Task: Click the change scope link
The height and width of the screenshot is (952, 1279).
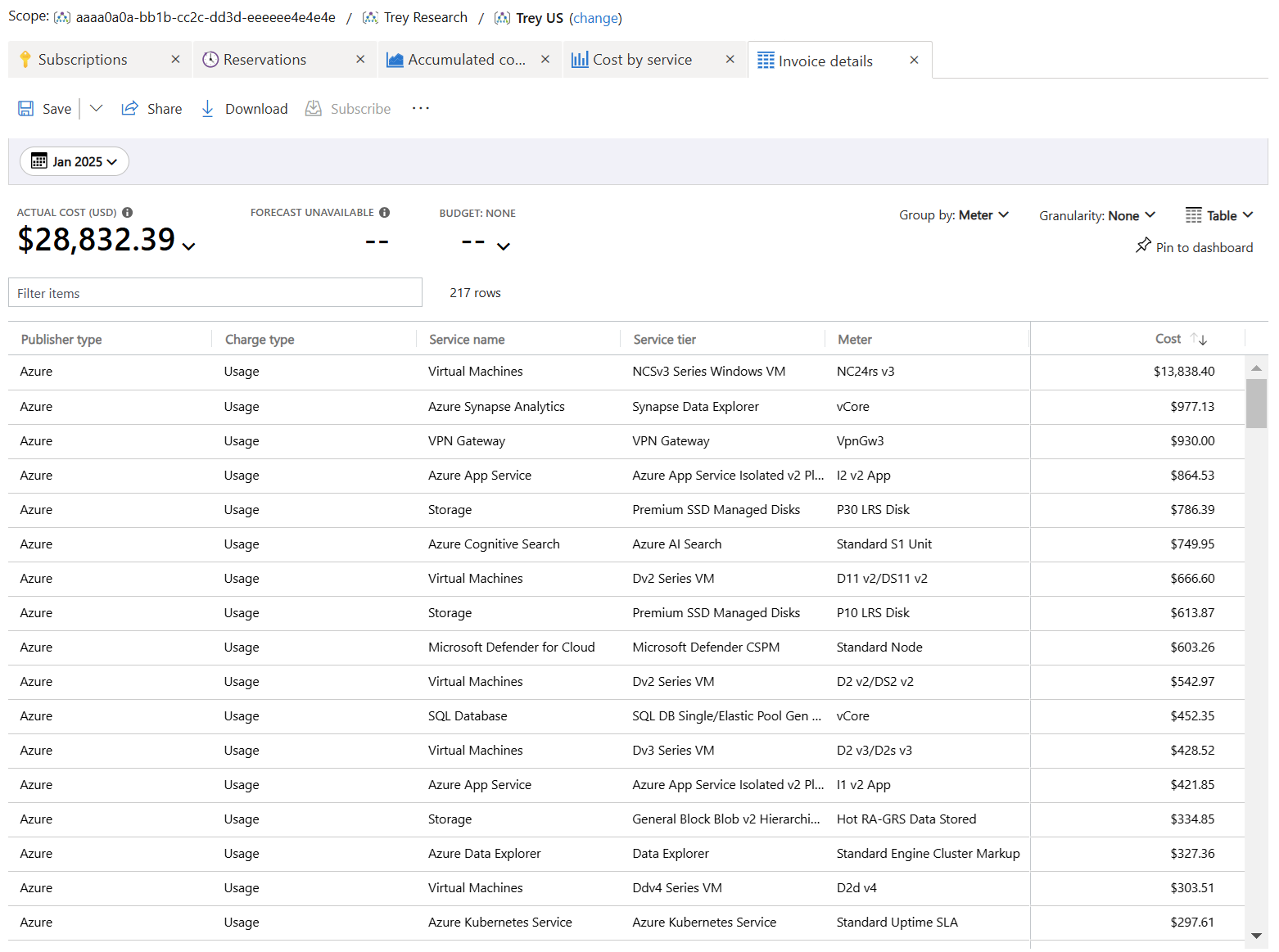Action: point(595,18)
